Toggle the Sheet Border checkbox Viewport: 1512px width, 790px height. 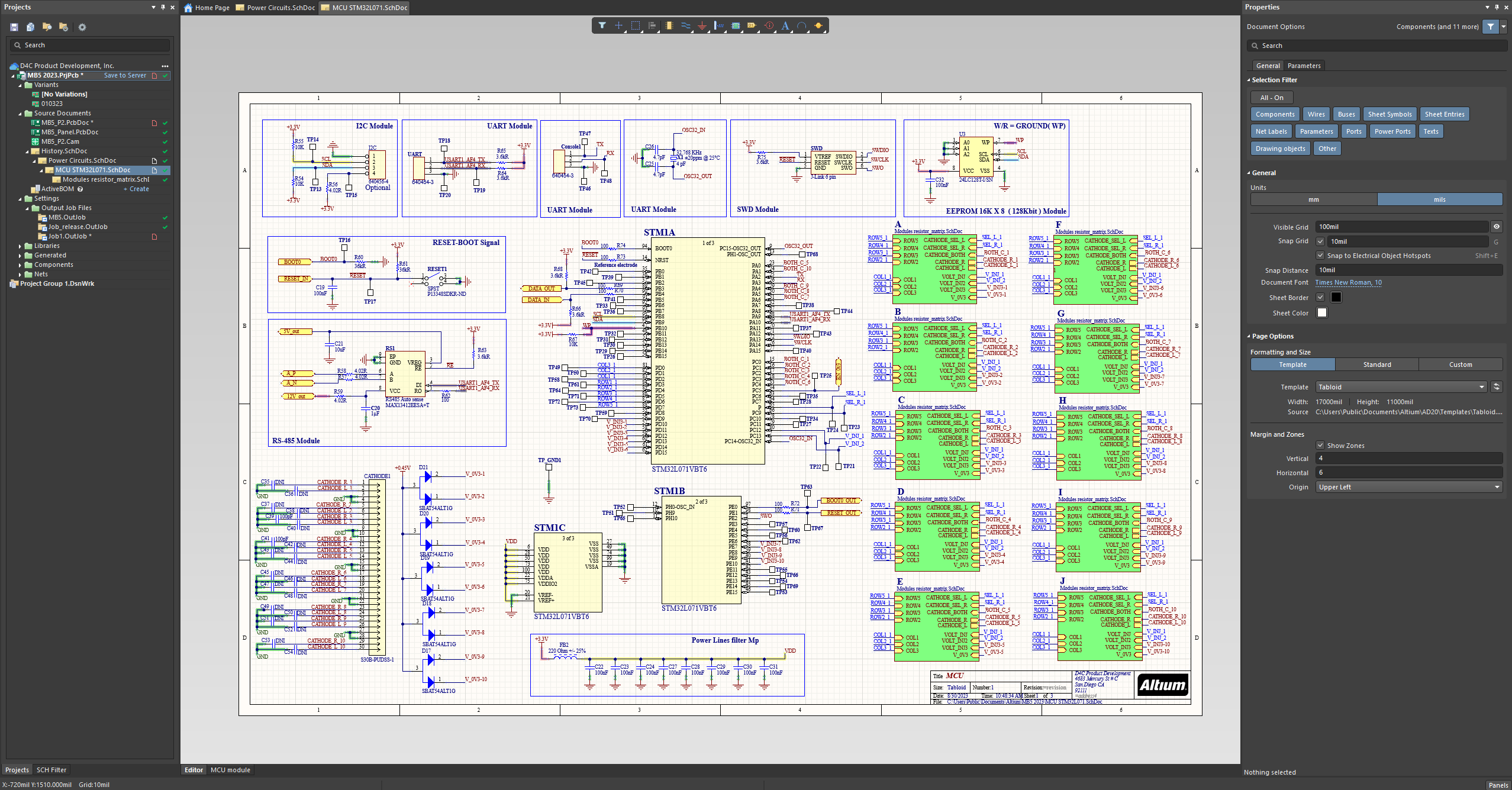[1320, 298]
